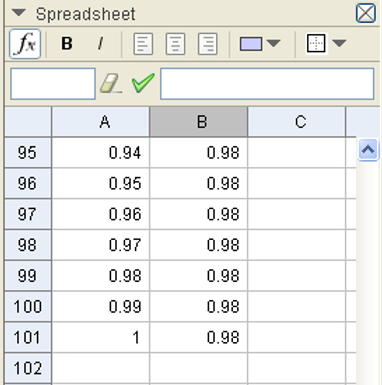
Task: Select row header 101
Action: tap(28, 337)
